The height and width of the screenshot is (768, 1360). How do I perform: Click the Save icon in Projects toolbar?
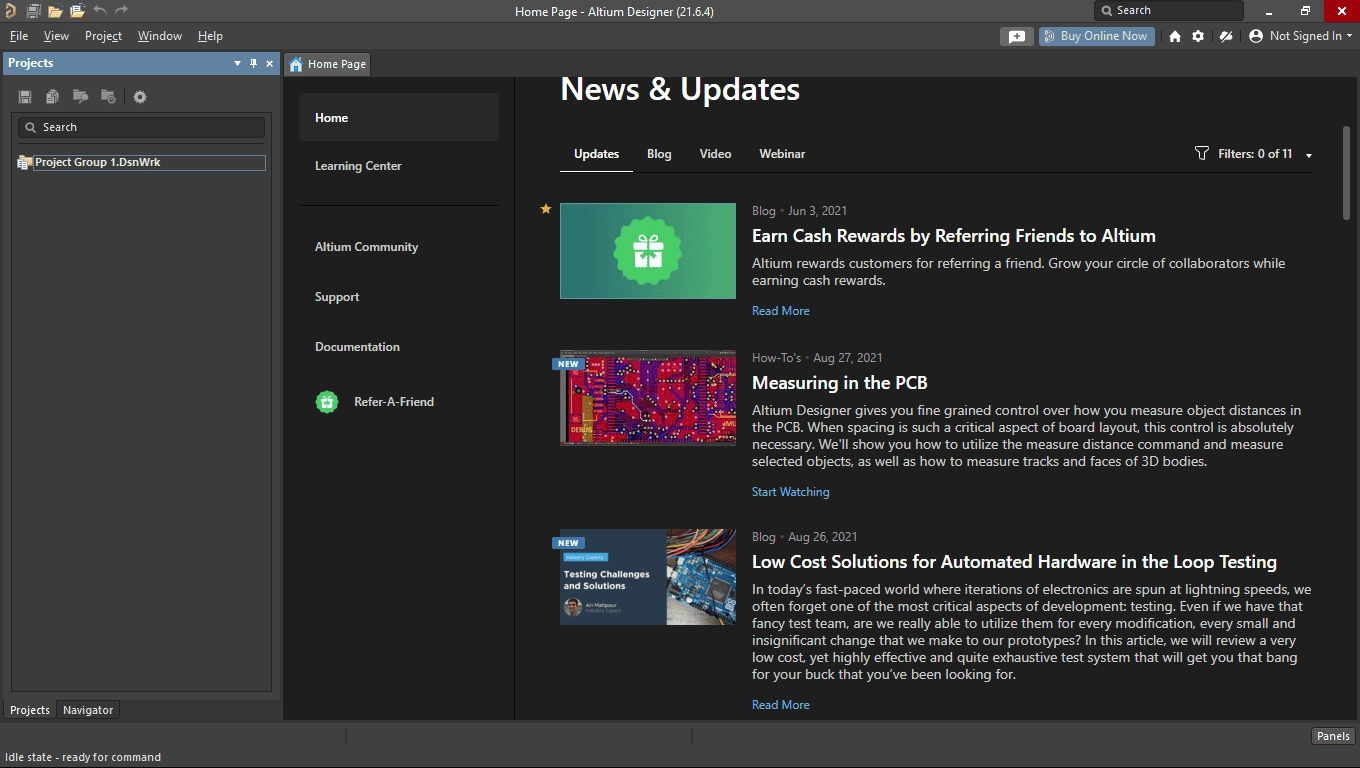[25, 97]
